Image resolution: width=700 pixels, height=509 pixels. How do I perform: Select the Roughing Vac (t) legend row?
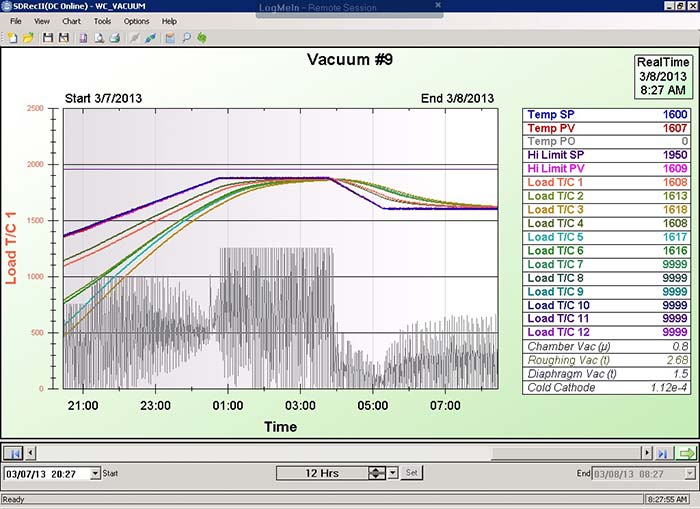606,360
